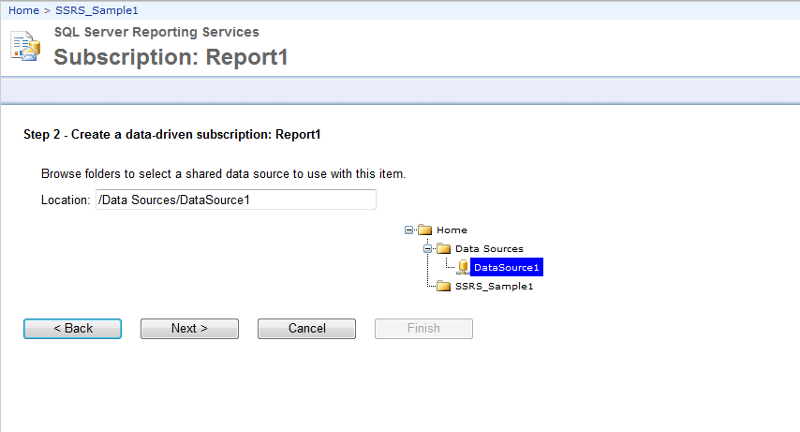This screenshot has width=800, height=432.
Task: Click the 'Location:' label
Action: pos(66,200)
